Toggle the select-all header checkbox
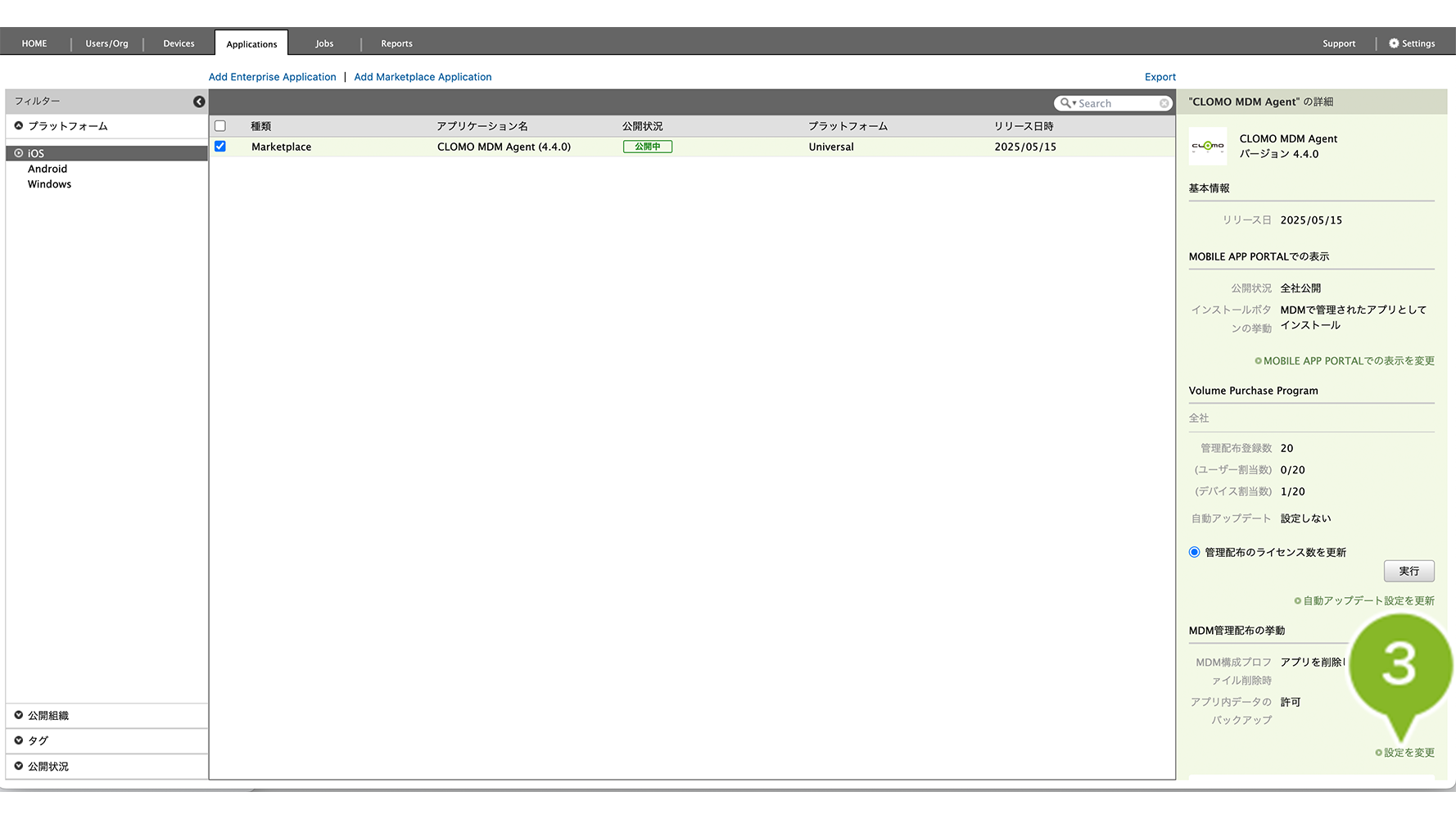This screenshot has width=1456, height=819. tap(220, 126)
